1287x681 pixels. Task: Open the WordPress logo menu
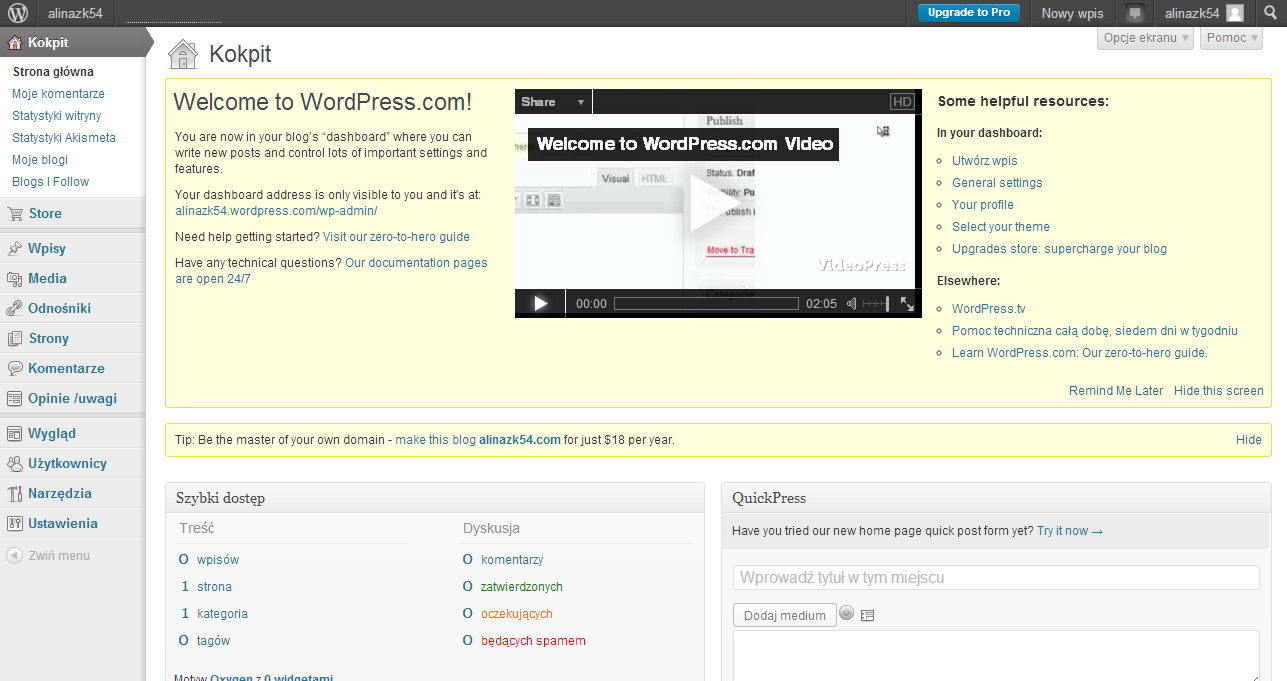[x=18, y=13]
